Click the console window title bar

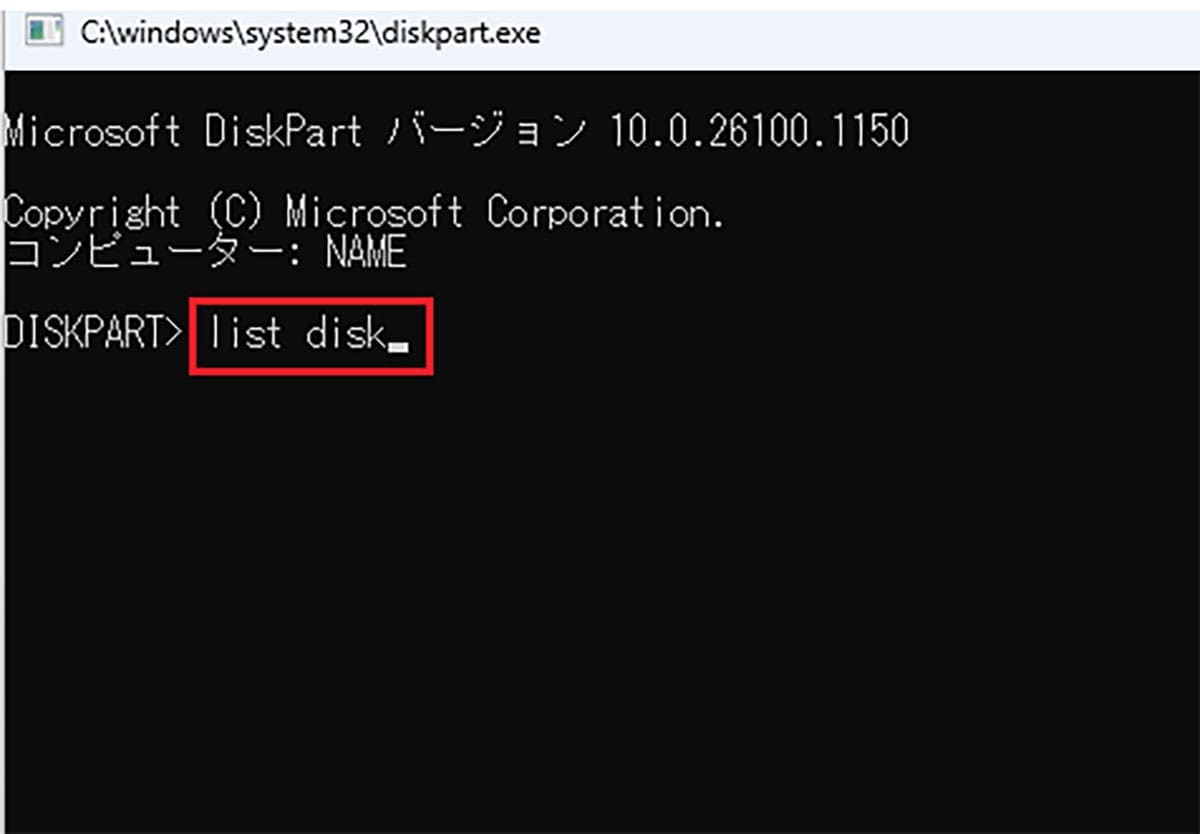[700, 32]
